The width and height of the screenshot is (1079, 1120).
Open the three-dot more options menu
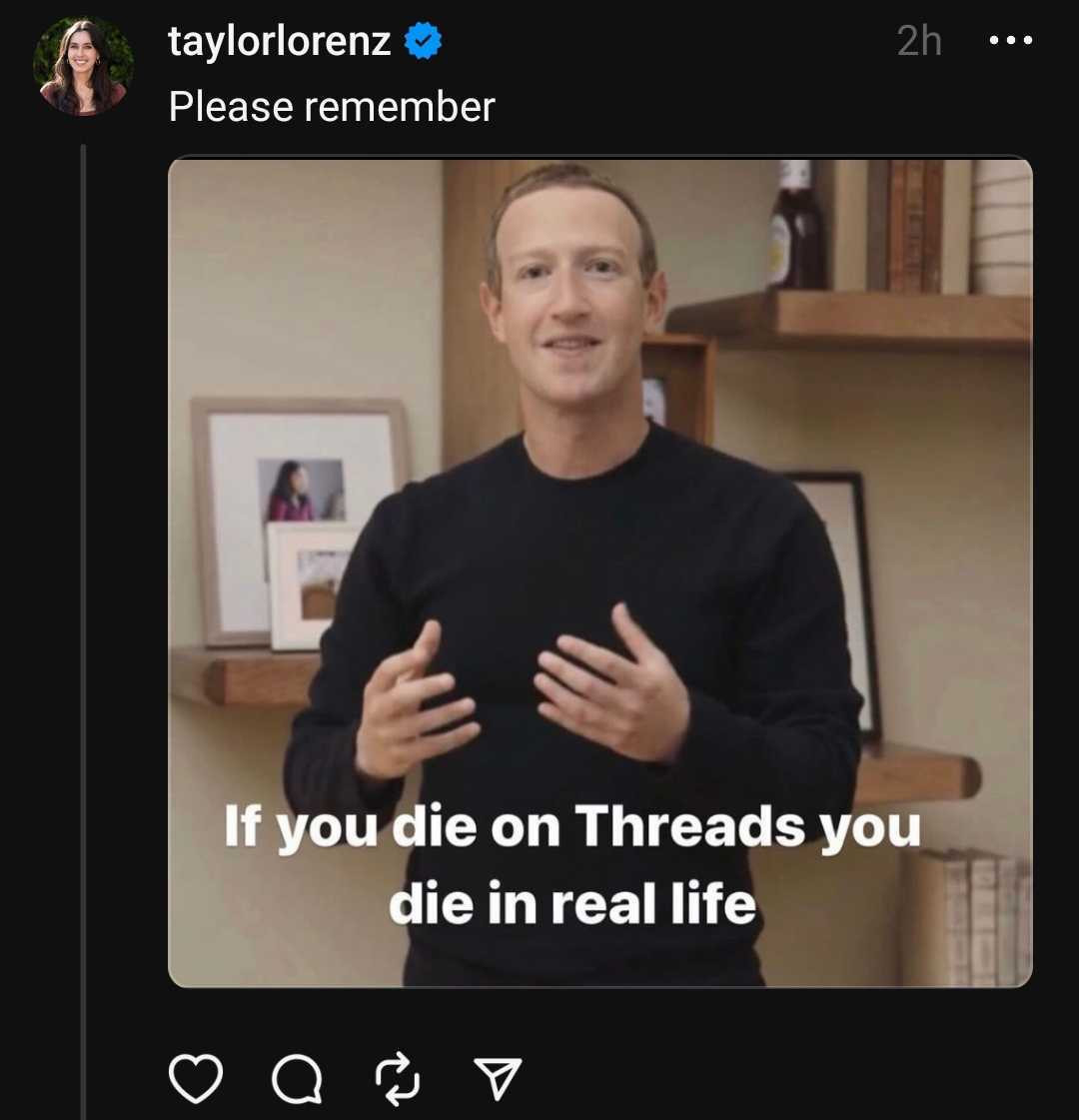1010,40
